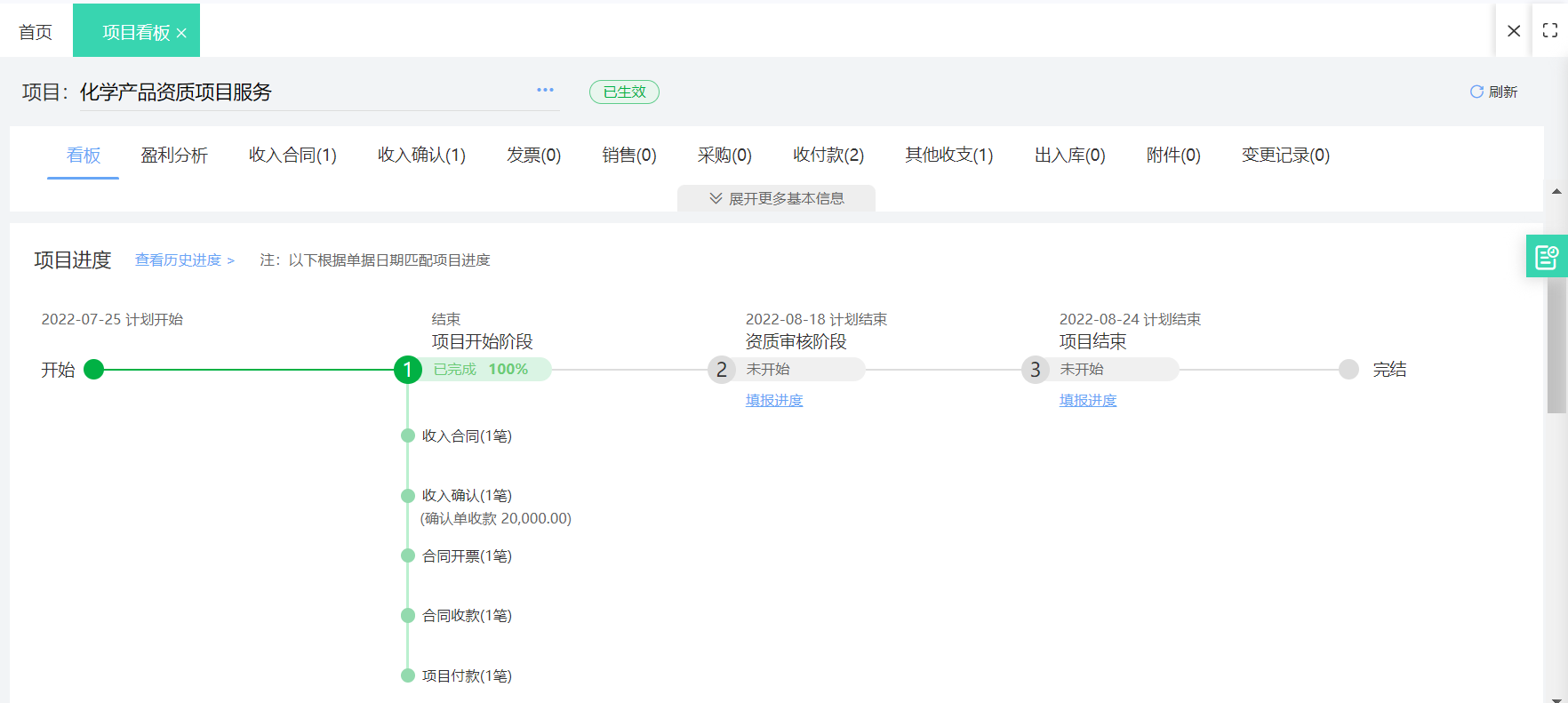This screenshot has width=1568, height=703.
Task: Click the close-all X icon at top right
Action: coord(1514,30)
